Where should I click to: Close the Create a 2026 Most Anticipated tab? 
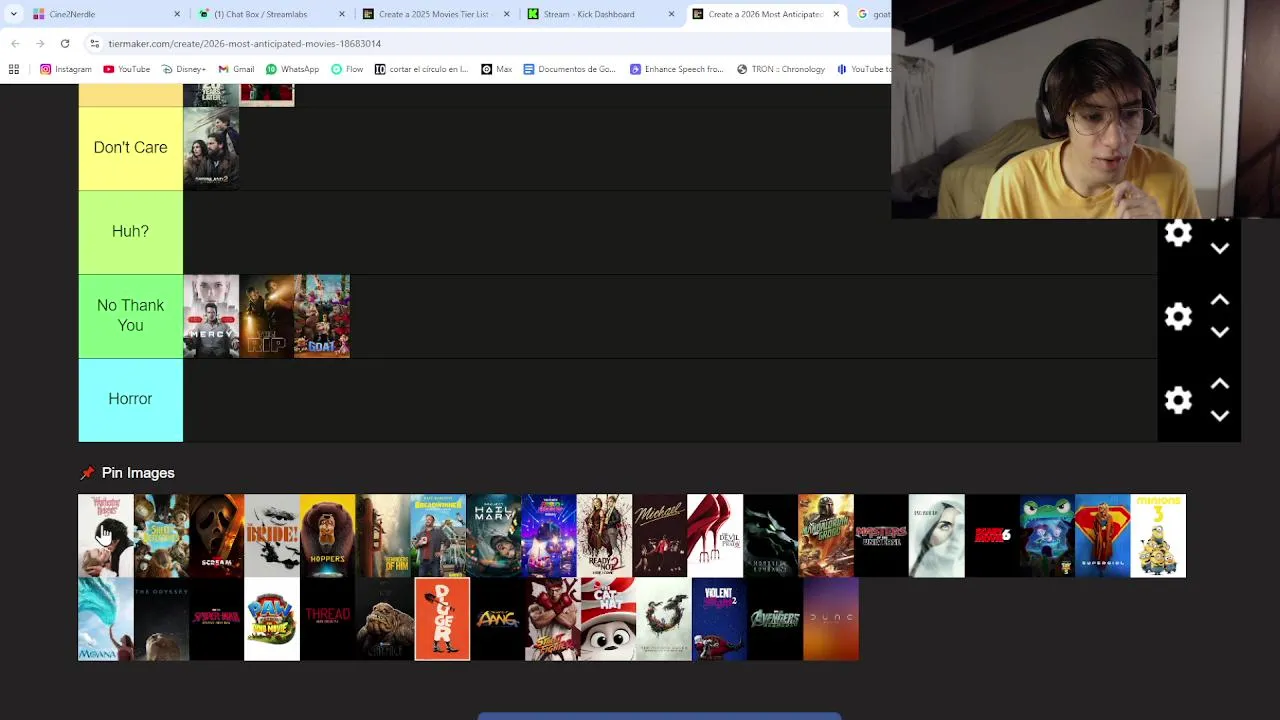pos(836,14)
